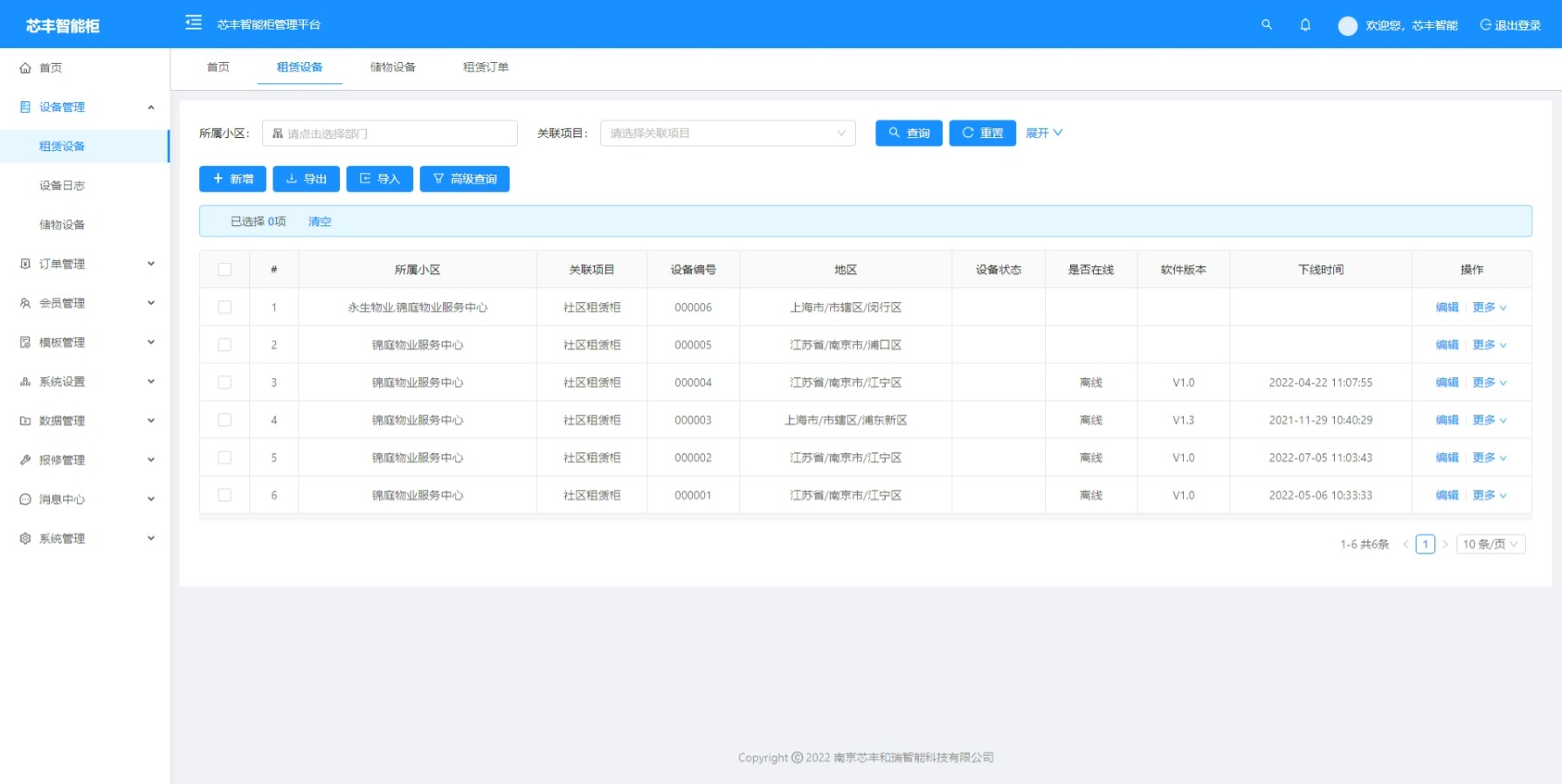The height and width of the screenshot is (784, 1562).
Task: Click the 消息中心 icon in sidebar
Action: (25, 499)
